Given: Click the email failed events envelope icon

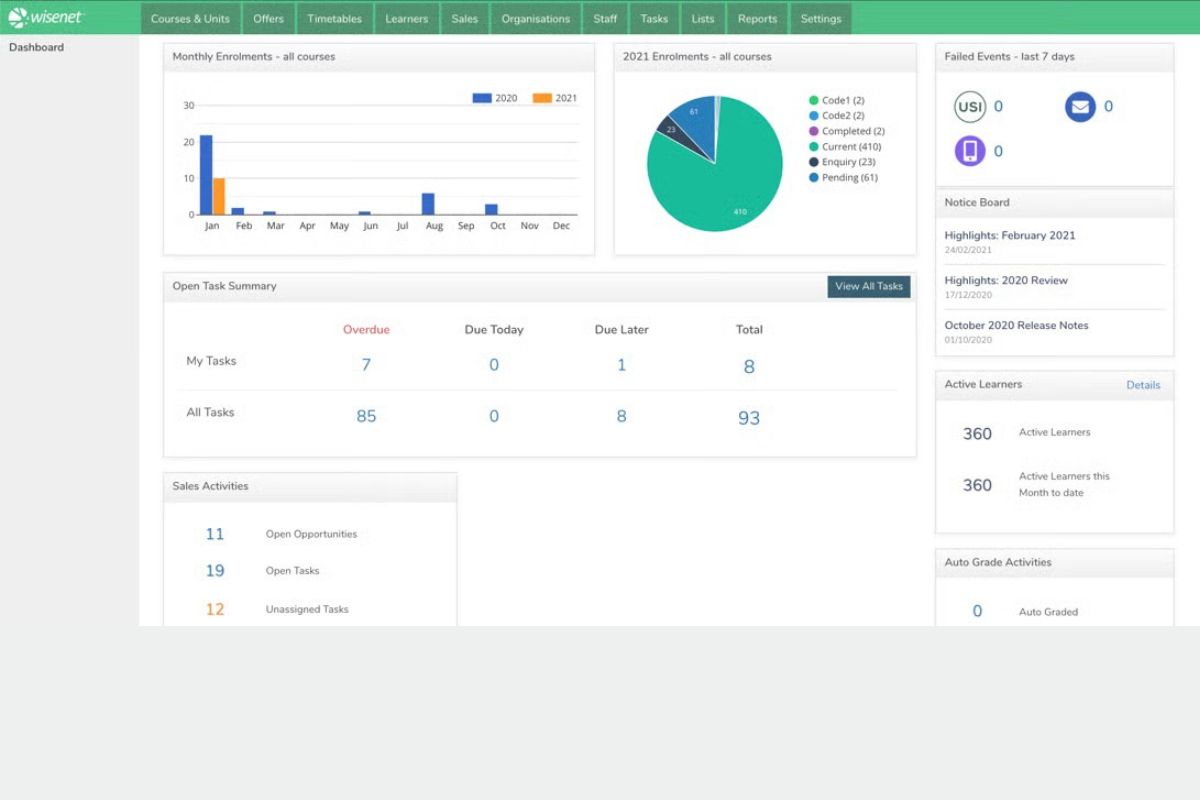Looking at the screenshot, I should (1080, 106).
